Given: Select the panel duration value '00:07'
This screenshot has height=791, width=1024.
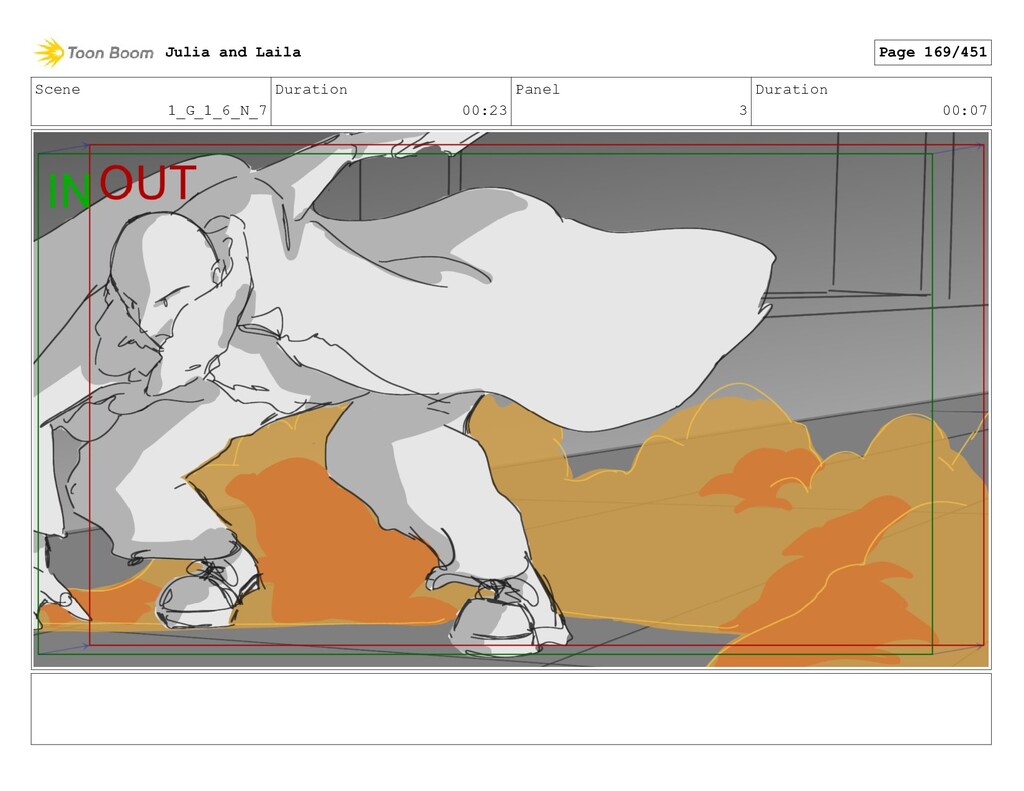Looking at the screenshot, I should (965, 110).
